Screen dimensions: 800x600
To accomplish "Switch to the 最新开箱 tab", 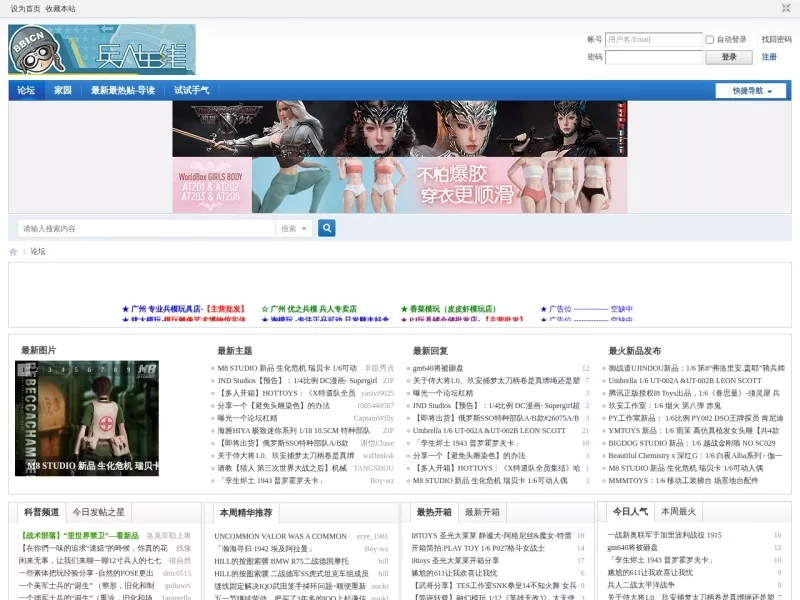I will [482, 512].
